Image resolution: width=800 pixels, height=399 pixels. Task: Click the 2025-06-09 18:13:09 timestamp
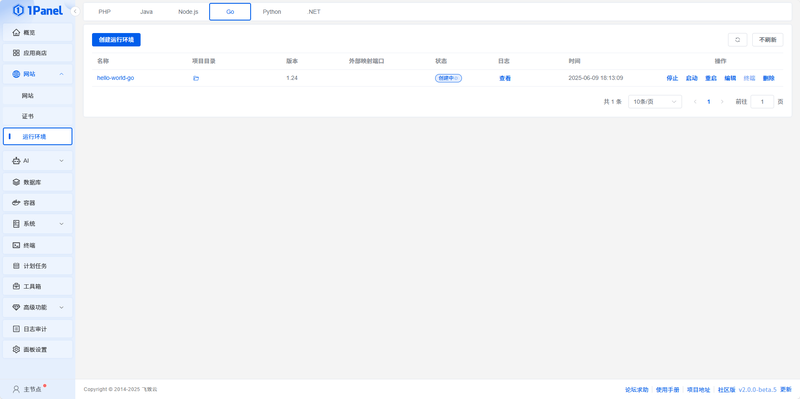click(x=596, y=78)
